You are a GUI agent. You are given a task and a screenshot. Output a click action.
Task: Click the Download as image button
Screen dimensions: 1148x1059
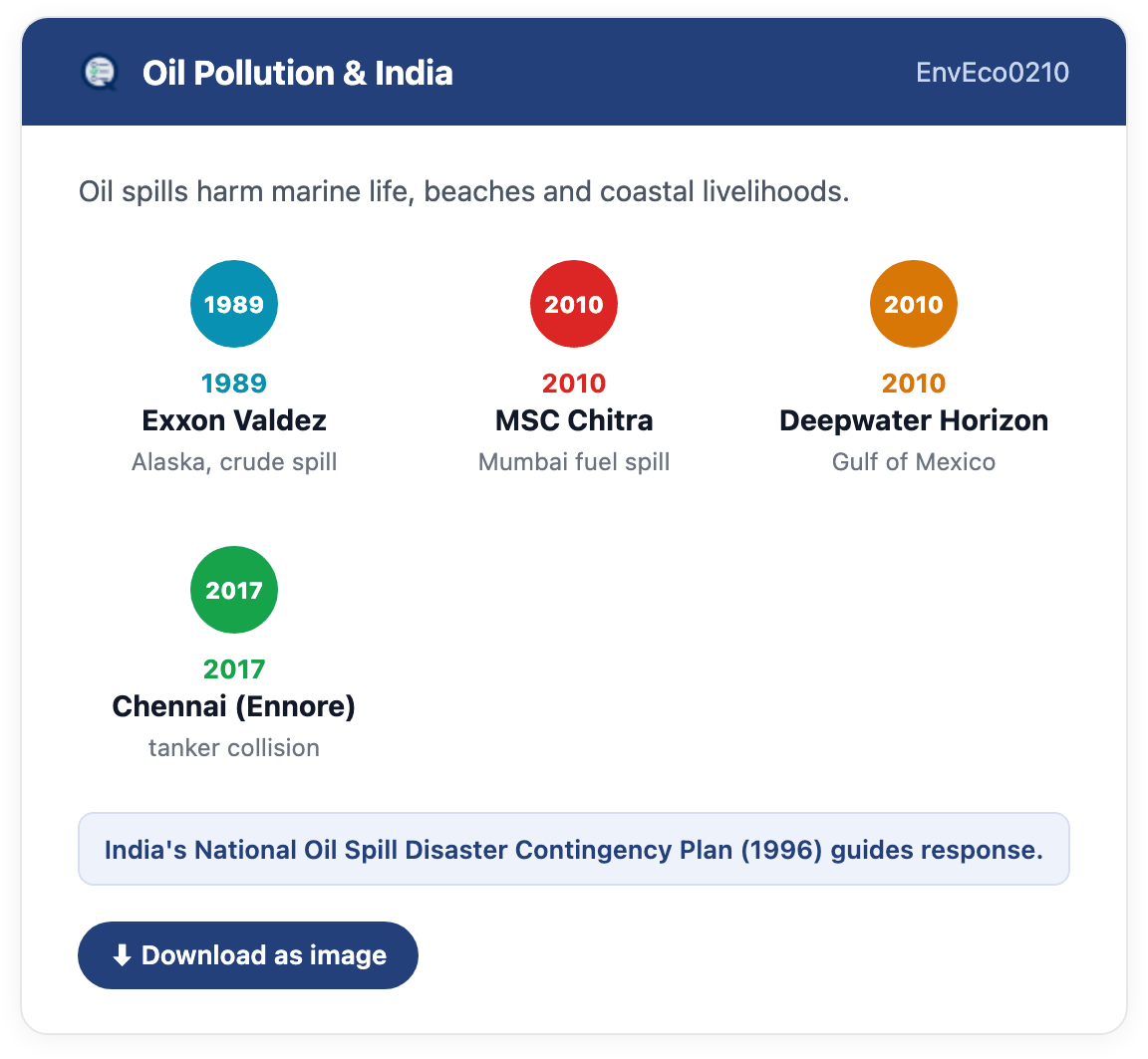tap(248, 955)
